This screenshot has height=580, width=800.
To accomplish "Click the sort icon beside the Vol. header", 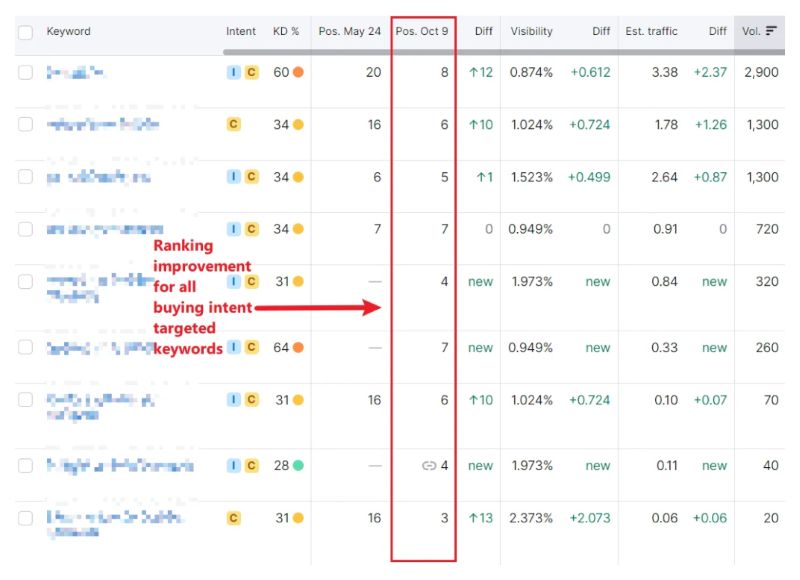I will click(x=771, y=31).
